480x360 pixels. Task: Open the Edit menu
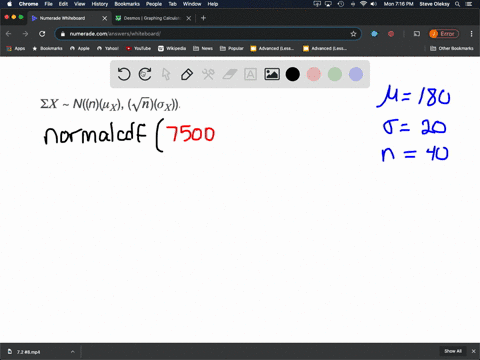[x=63, y=4]
